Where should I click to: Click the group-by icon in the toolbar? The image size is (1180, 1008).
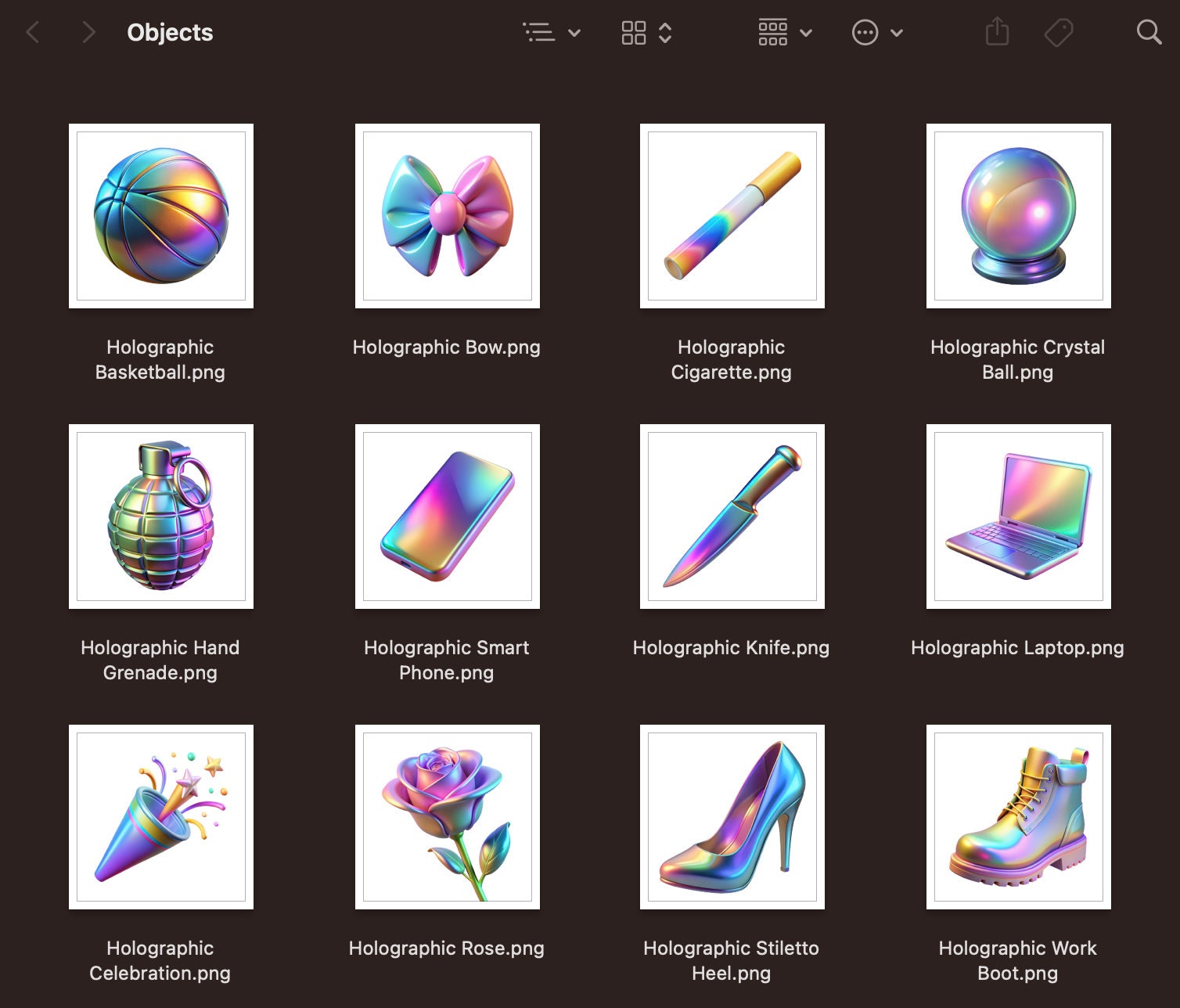tap(773, 32)
